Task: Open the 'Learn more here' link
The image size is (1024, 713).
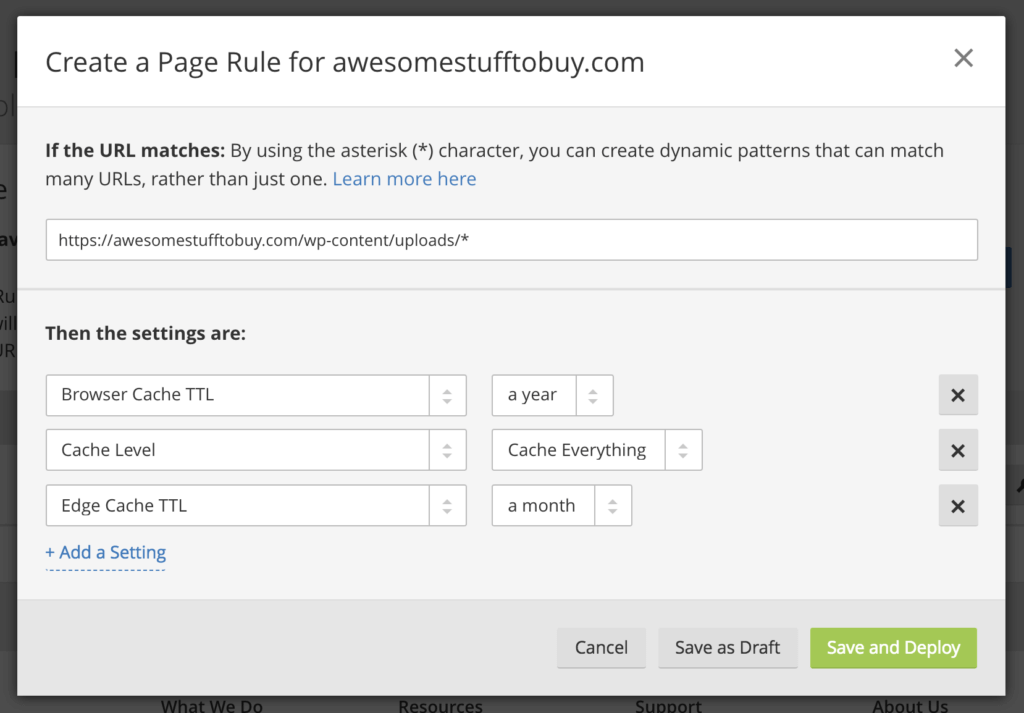Action: pos(404,179)
